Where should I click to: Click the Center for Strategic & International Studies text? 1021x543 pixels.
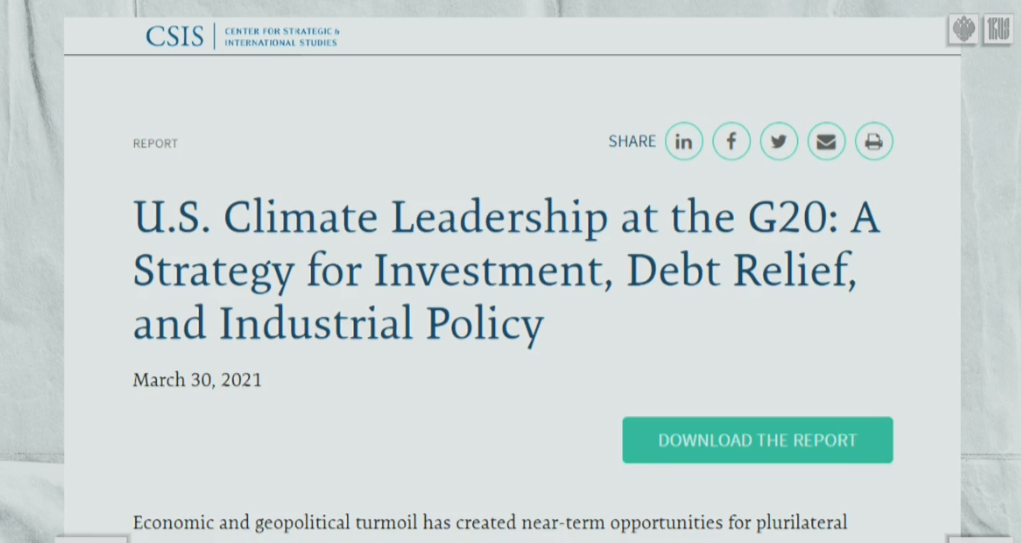[x=281, y=37]
